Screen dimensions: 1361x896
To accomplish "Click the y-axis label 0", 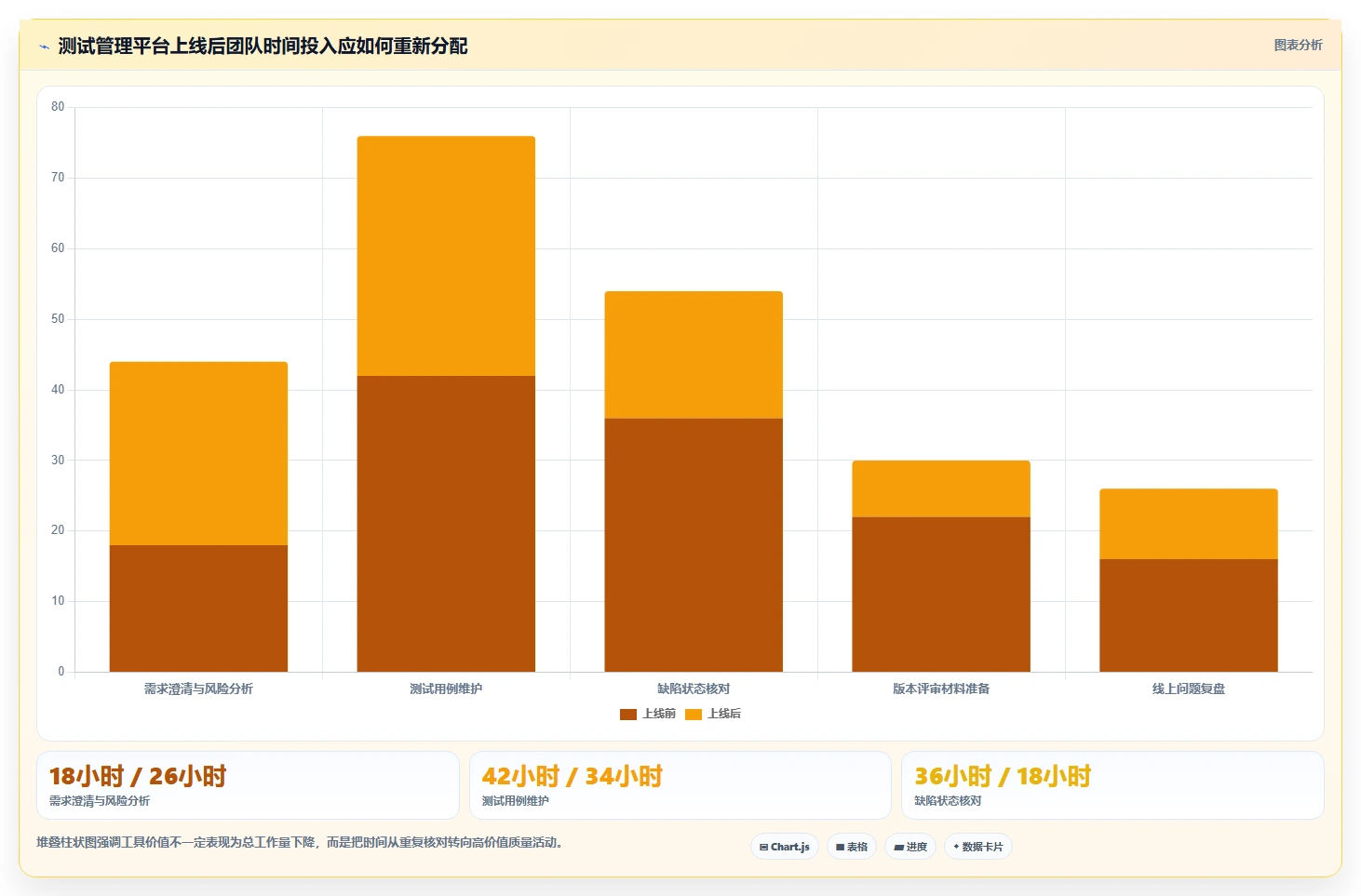I will (x=61, y=672).
